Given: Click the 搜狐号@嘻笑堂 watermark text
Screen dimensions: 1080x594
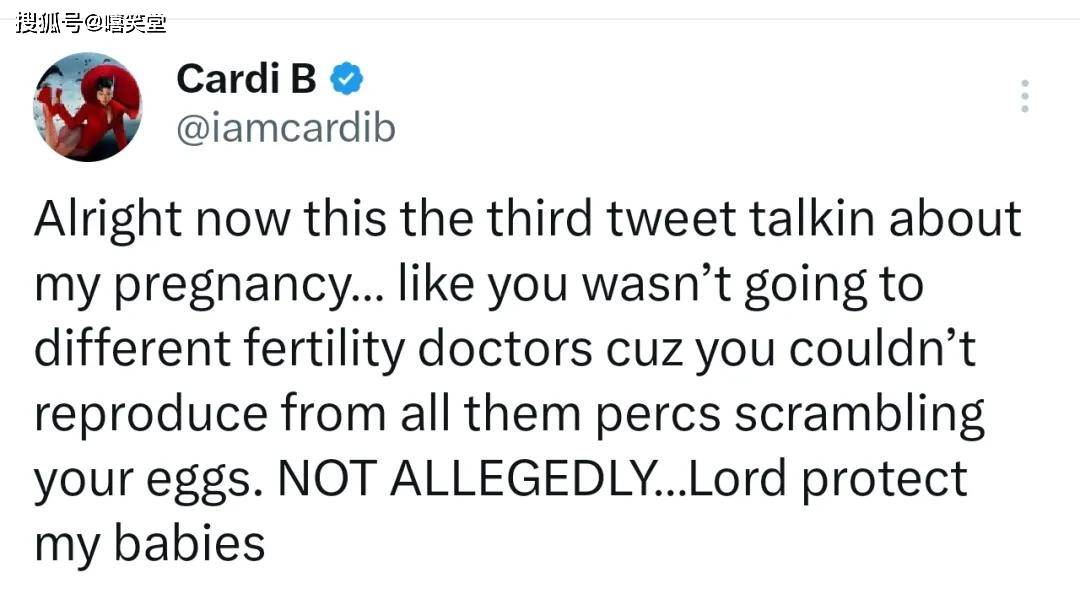Looking at the screenshot, I should 90,21.
